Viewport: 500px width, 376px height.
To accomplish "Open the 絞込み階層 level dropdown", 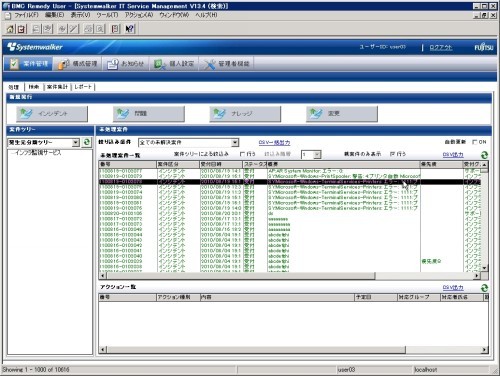I will [x=317, y=154].
